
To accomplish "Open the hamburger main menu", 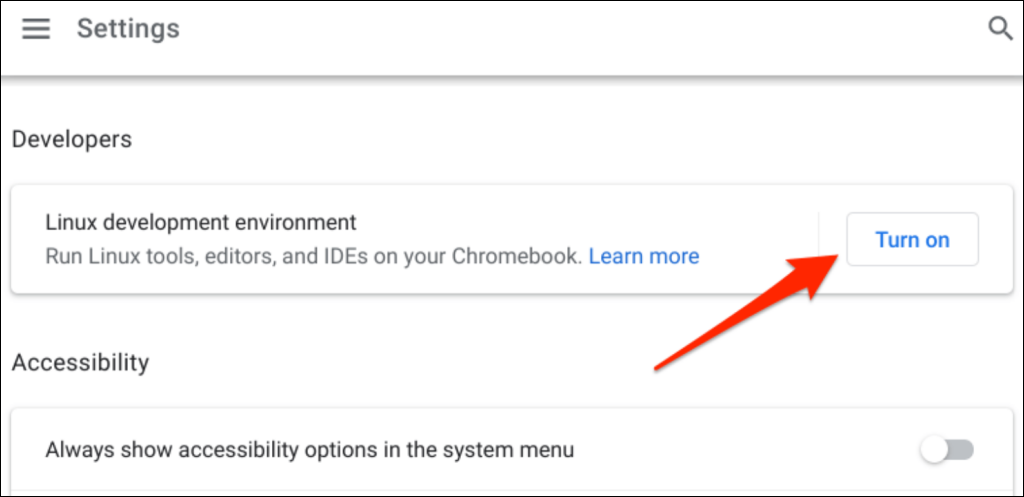I will 36,29.
